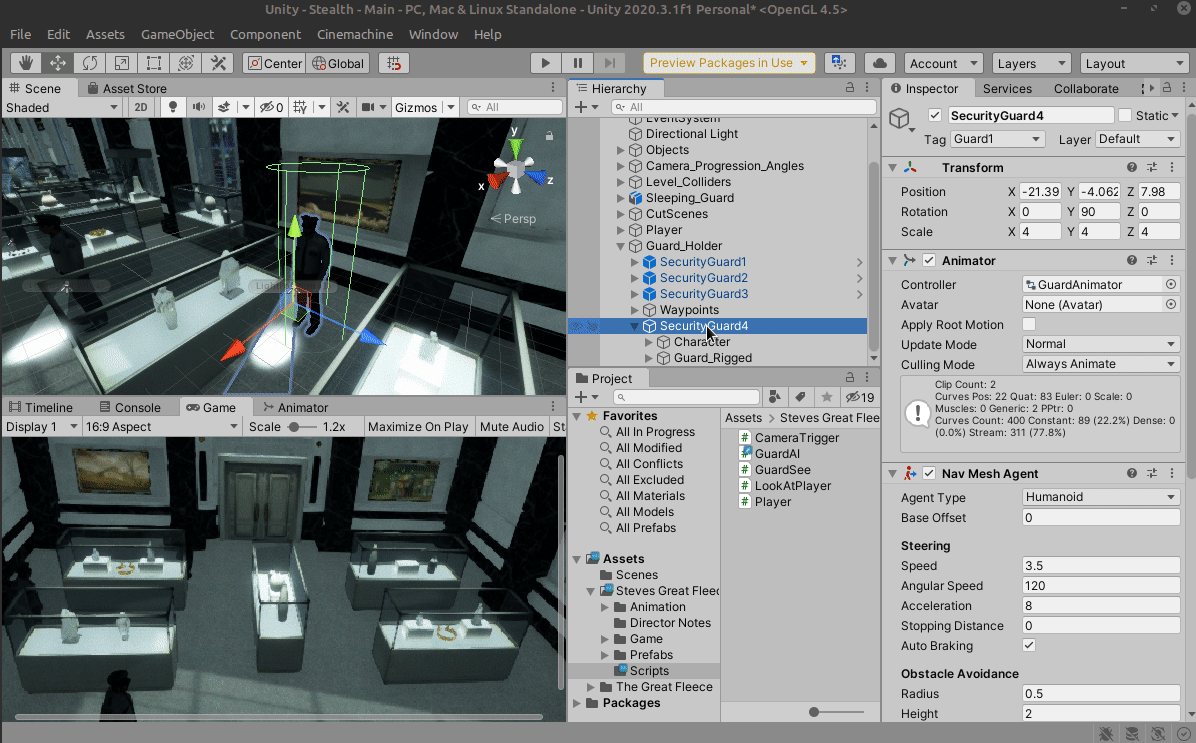The width and height of the screenshot is (1196, 743).
Task: Open the cloud services icon
Action: [x=879, y=63]
